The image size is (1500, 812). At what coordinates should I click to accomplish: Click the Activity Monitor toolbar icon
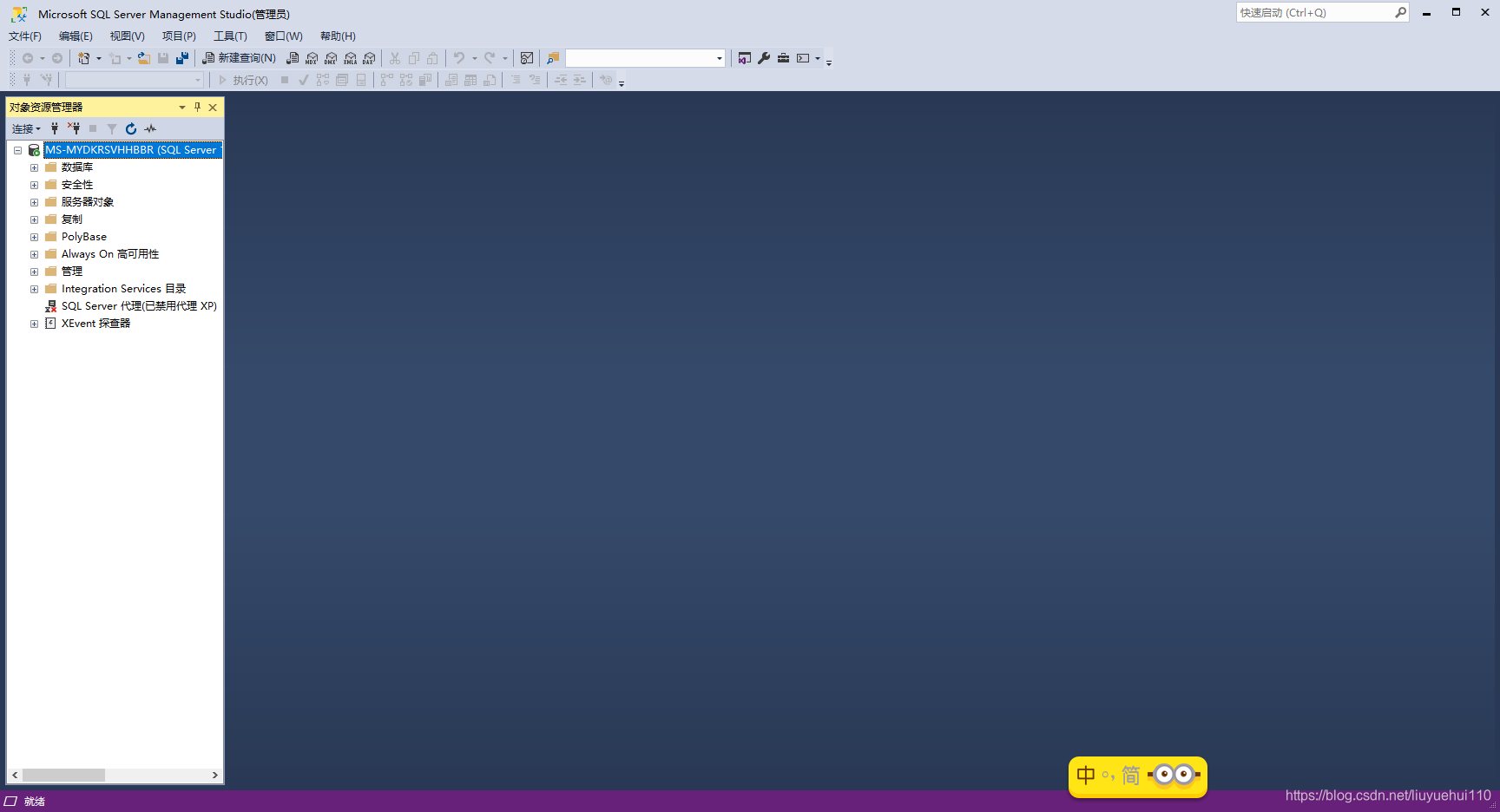tap(527, 58)
